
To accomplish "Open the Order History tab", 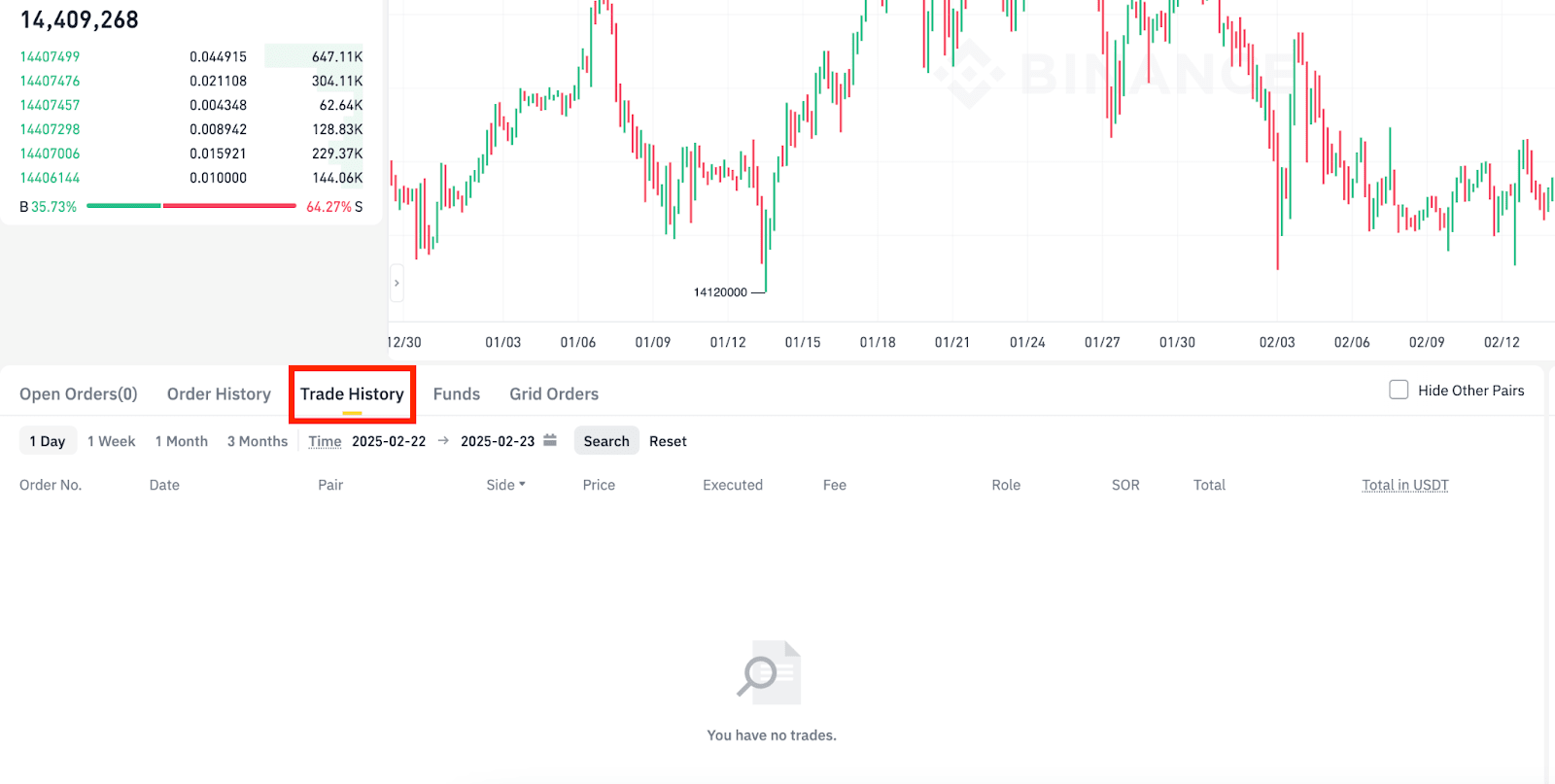I will coord(219,393).
